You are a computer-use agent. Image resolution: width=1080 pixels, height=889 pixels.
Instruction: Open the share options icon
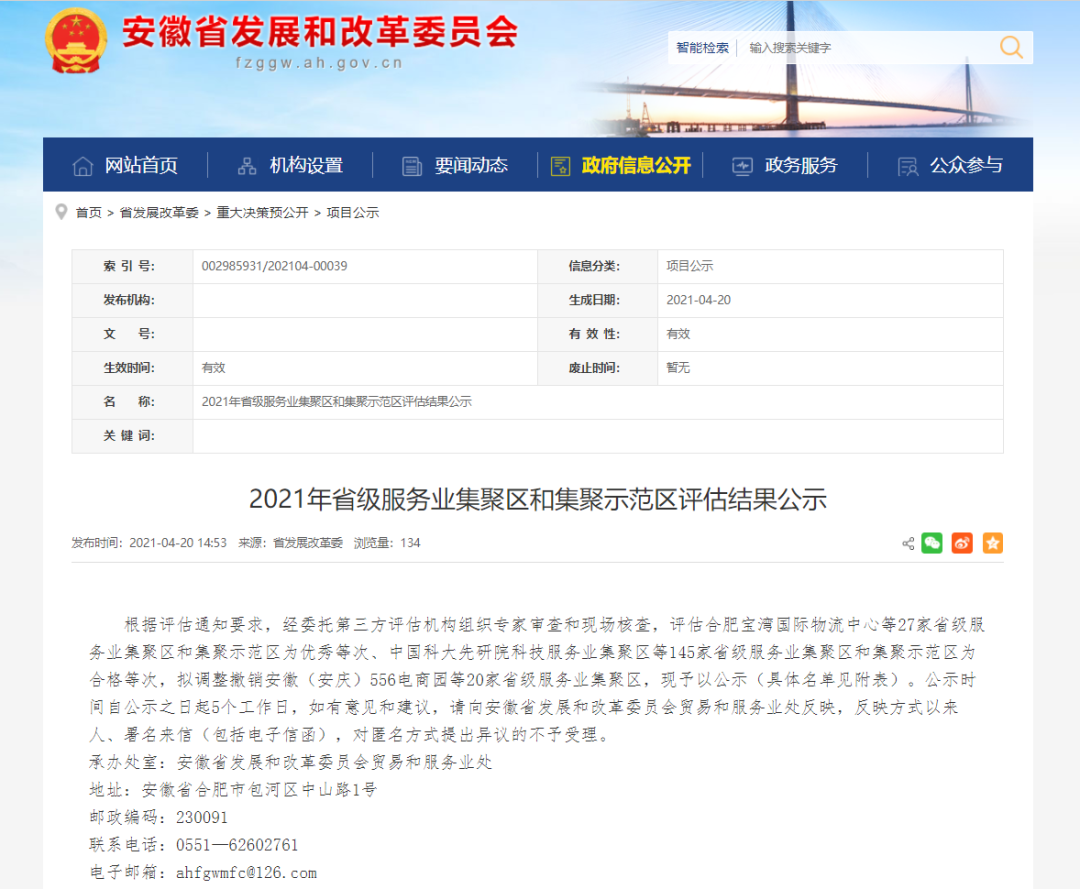tap(907, 544)
